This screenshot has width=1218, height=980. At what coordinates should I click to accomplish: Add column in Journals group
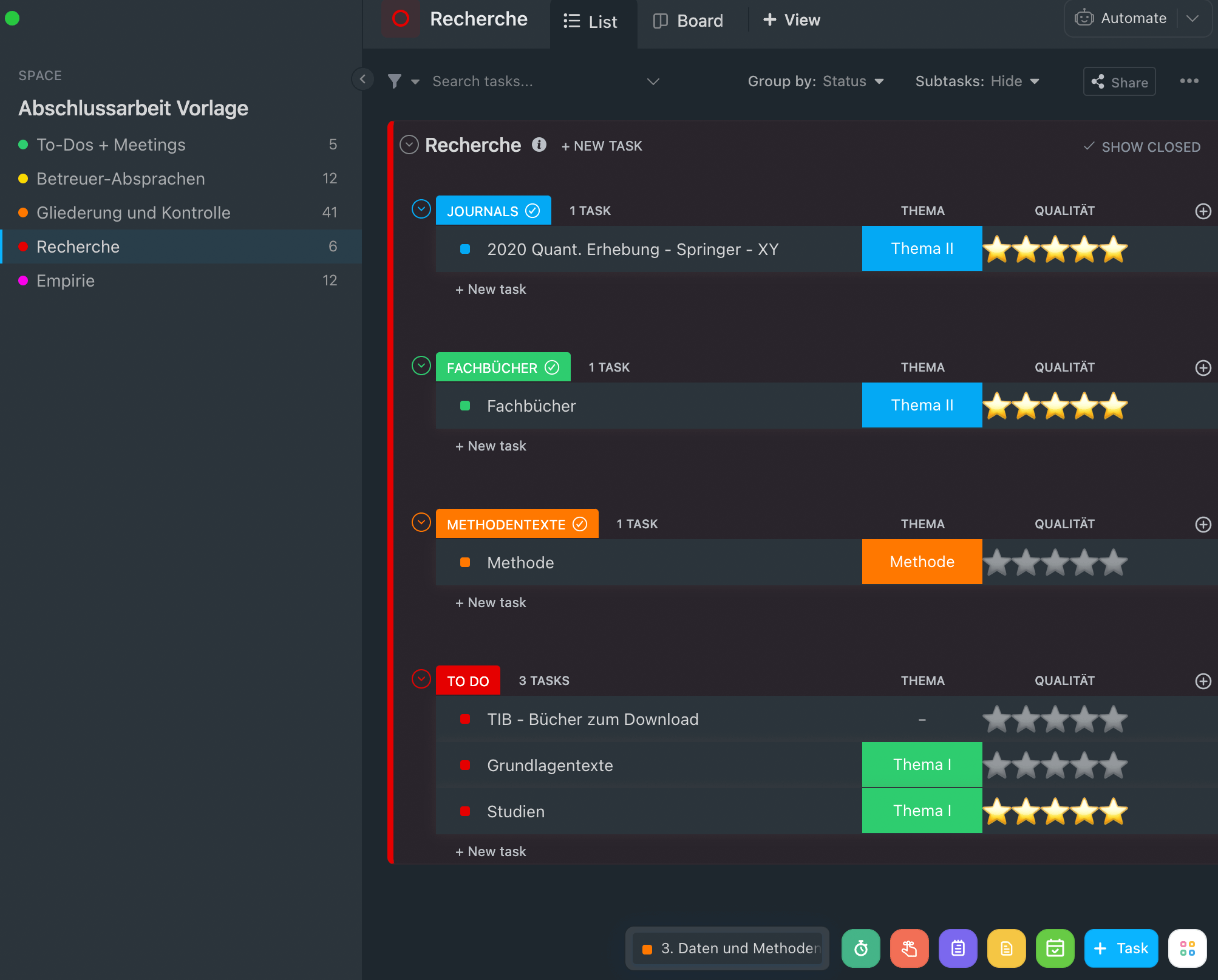point(1203,211)
